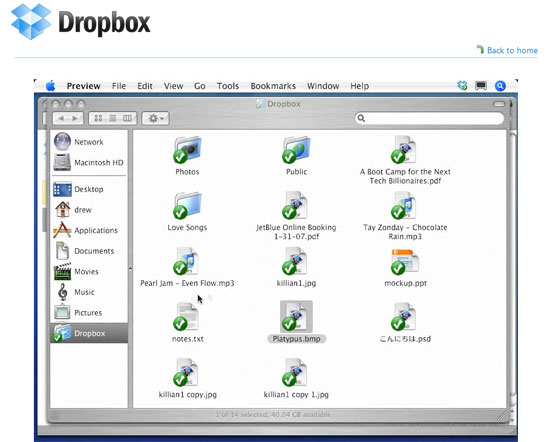Select the Platypus.bmp file icon

(x=296, y=316)
